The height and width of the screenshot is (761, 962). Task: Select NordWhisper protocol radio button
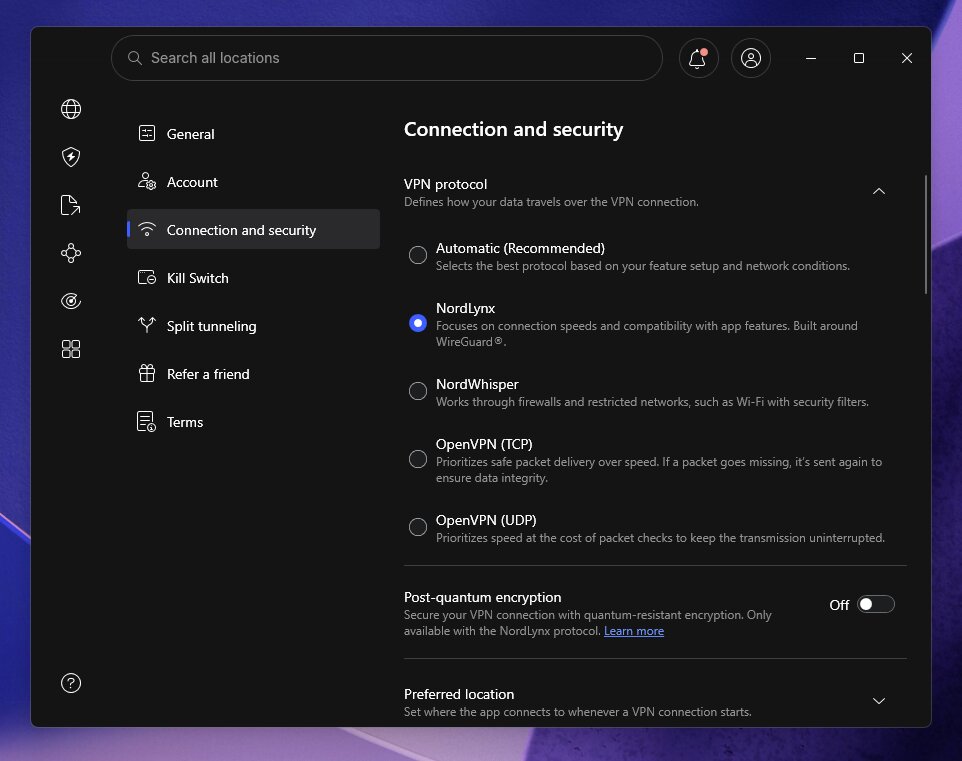click(x=418, y=391)
